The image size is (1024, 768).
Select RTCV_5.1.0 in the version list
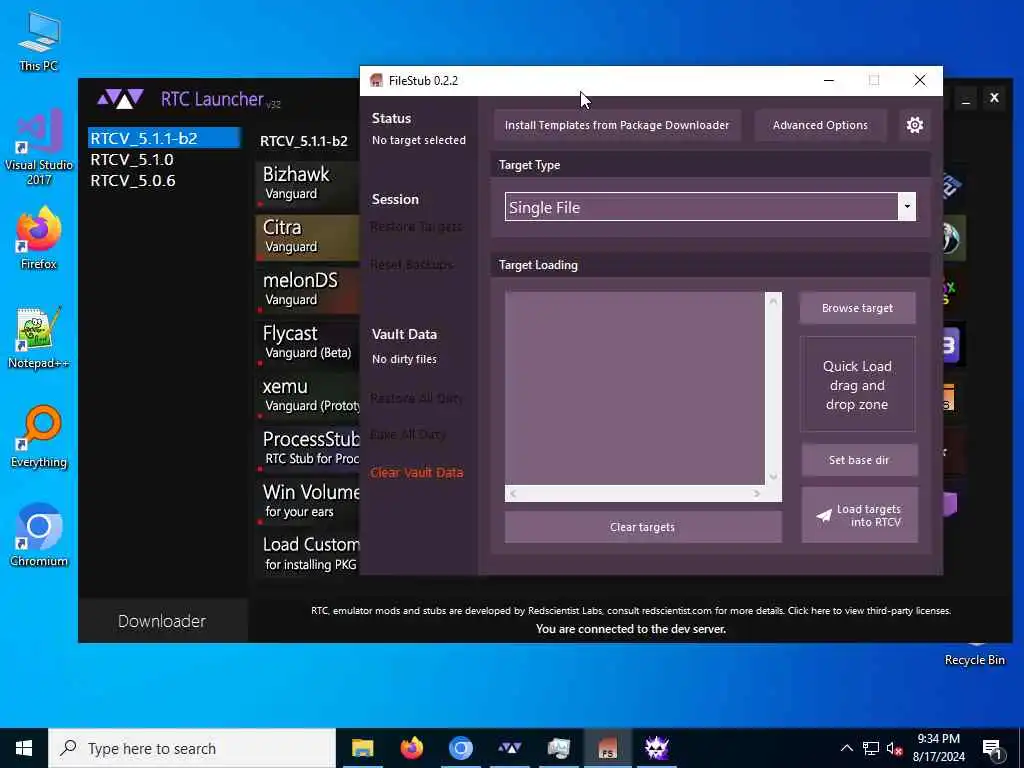coord(164,159)
